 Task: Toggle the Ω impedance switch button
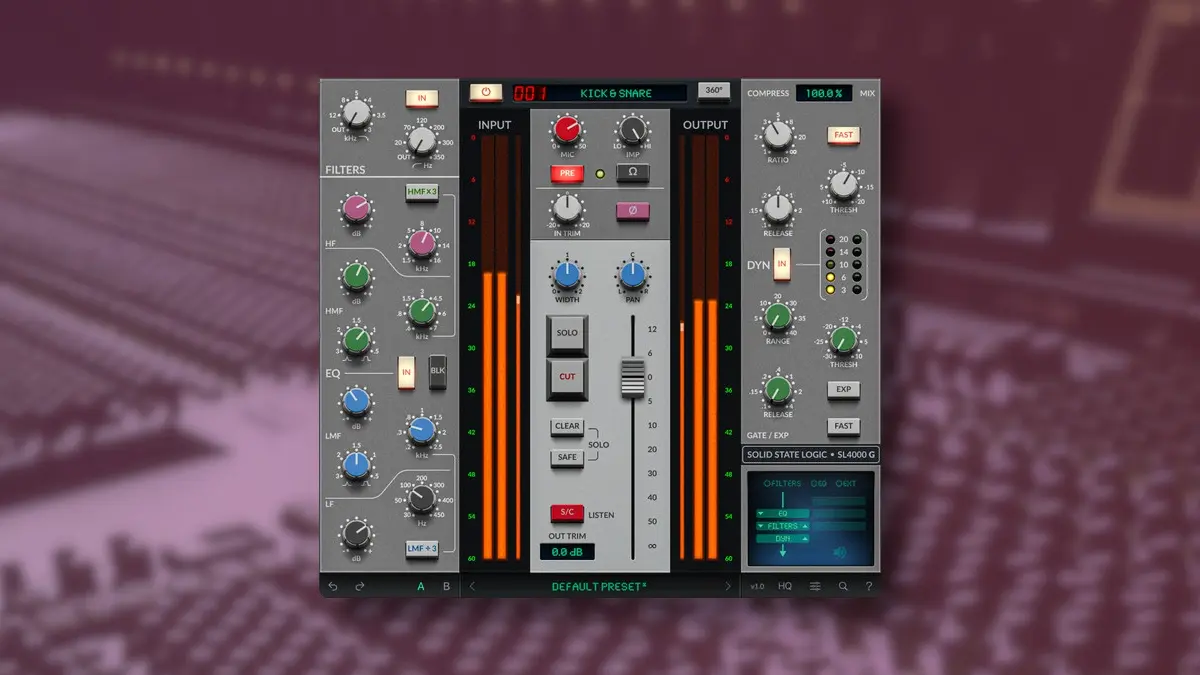[633, 172]
